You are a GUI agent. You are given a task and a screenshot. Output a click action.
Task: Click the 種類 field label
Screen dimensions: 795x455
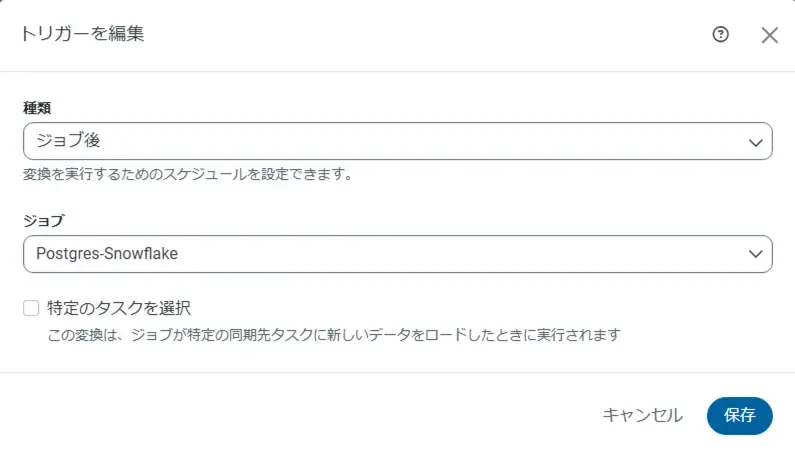pos(37,107)
